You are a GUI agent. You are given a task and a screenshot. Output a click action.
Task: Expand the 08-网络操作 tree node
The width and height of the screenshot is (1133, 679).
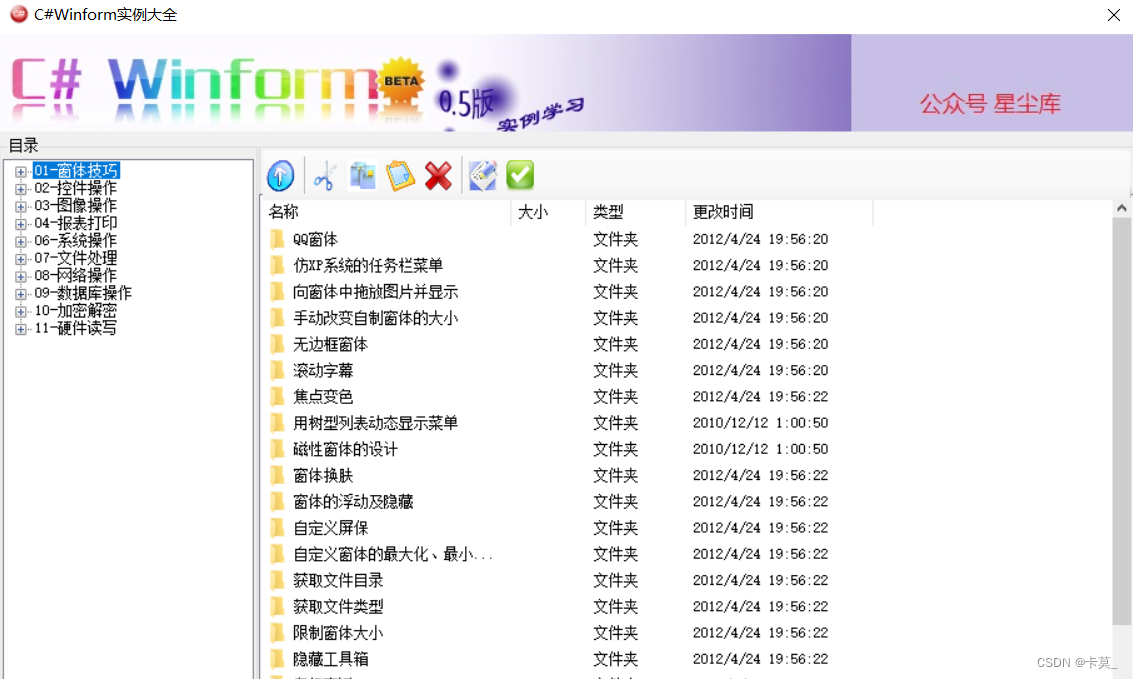click(20, 277)
